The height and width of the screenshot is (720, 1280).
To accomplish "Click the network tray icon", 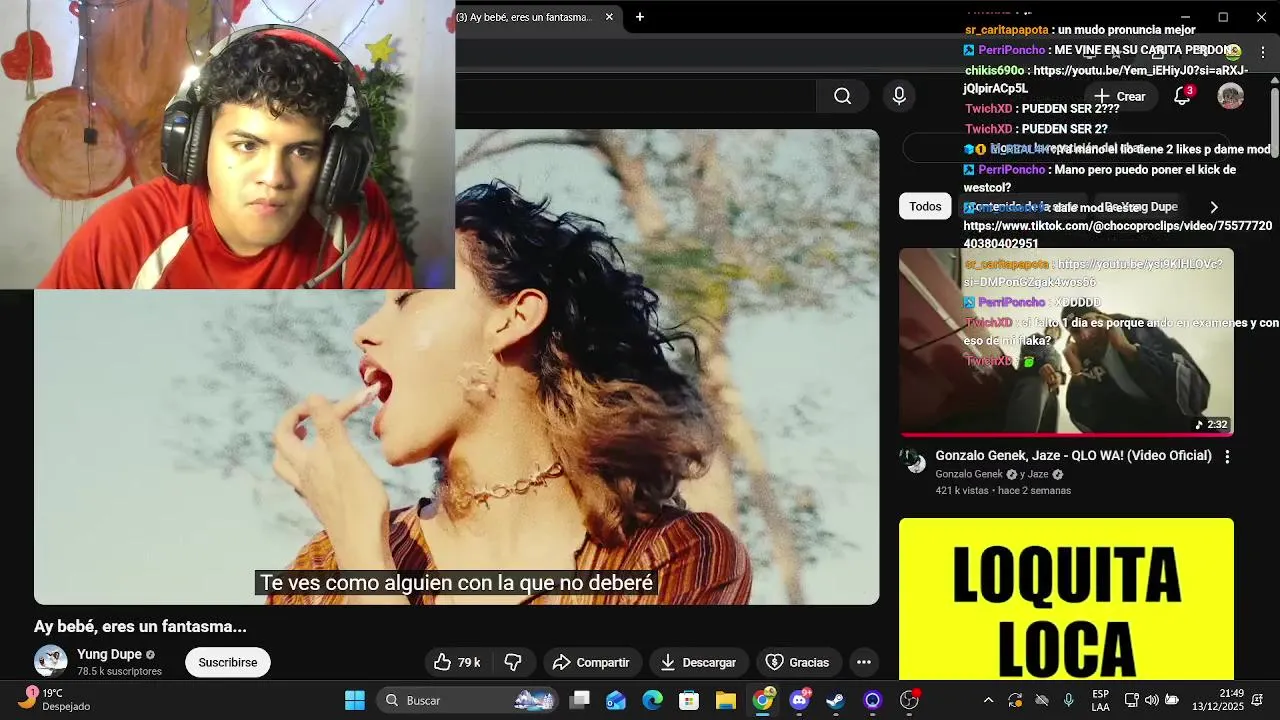I will [1132, 700].
